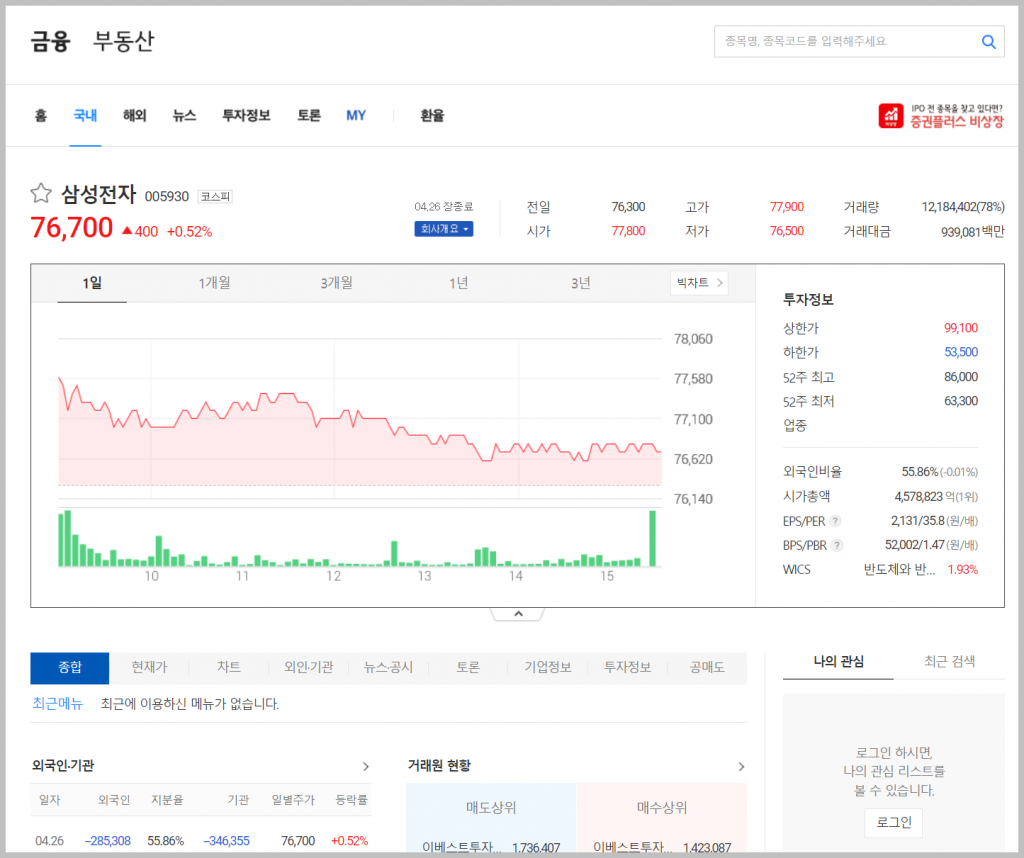Open 외국인·기관 details arrow

366,767
